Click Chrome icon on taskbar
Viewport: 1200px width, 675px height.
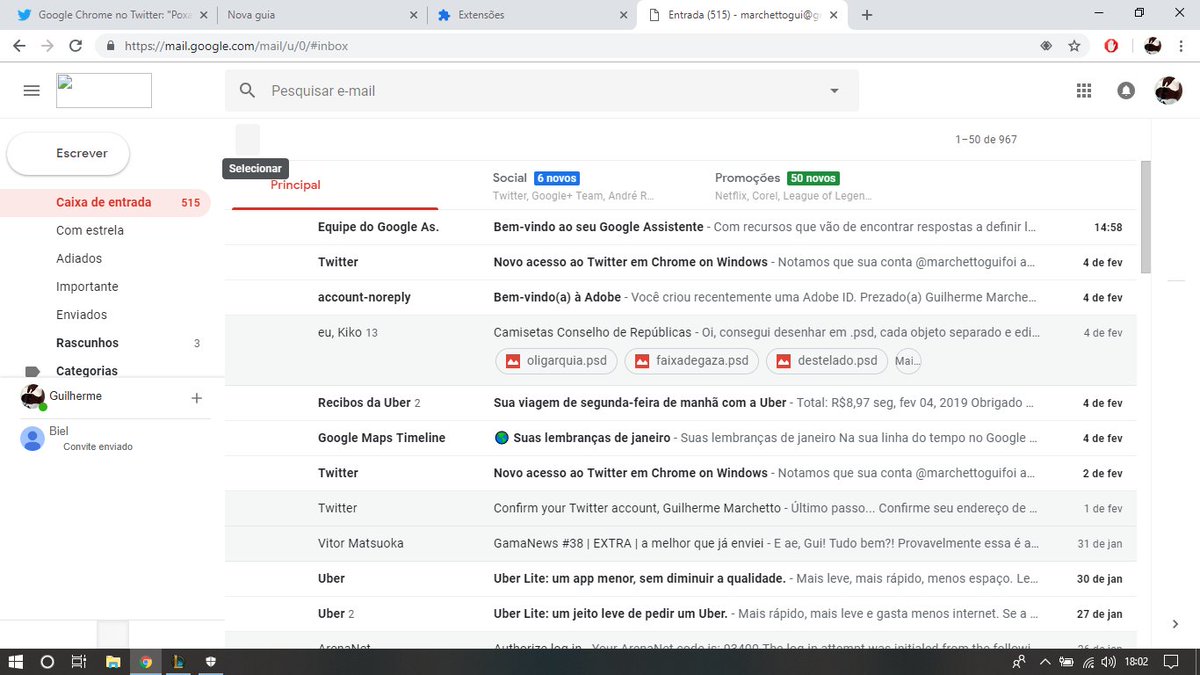click(146, 662)
